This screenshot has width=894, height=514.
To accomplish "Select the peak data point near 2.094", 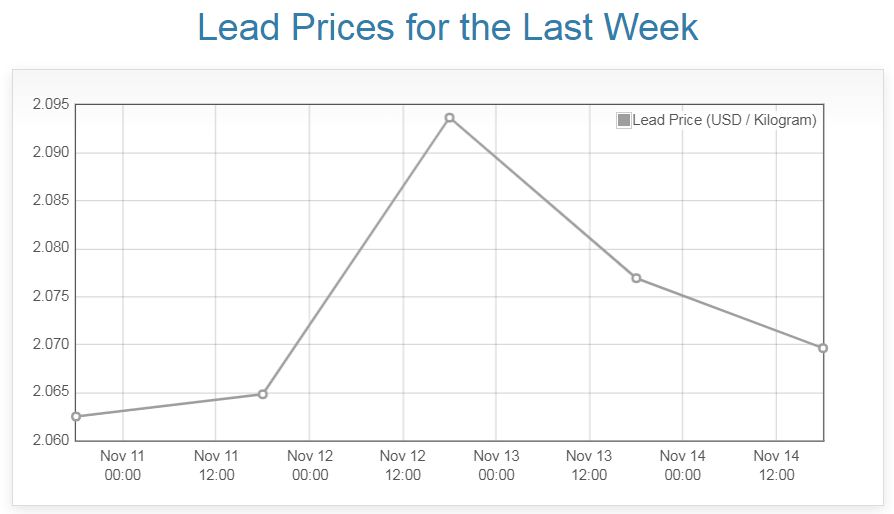I will click(x=450, y=118).
